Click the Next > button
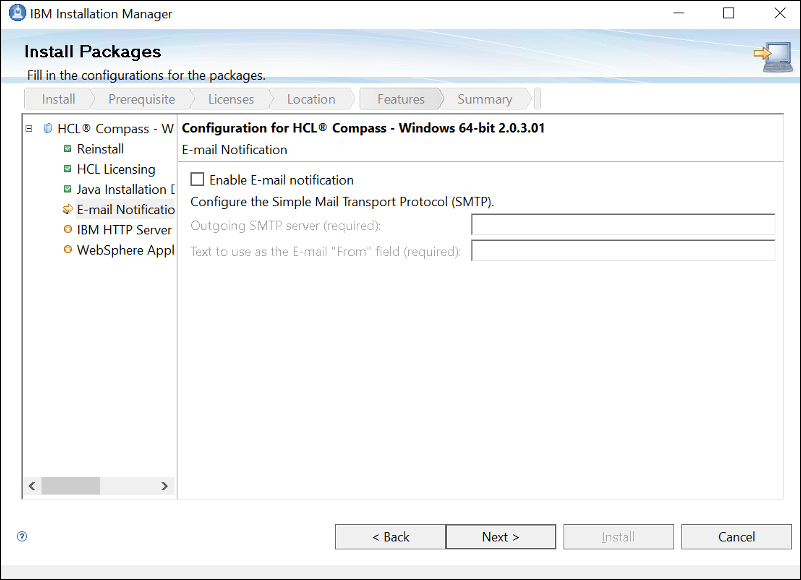The image size is (801, 580). [x=501, y=537]
